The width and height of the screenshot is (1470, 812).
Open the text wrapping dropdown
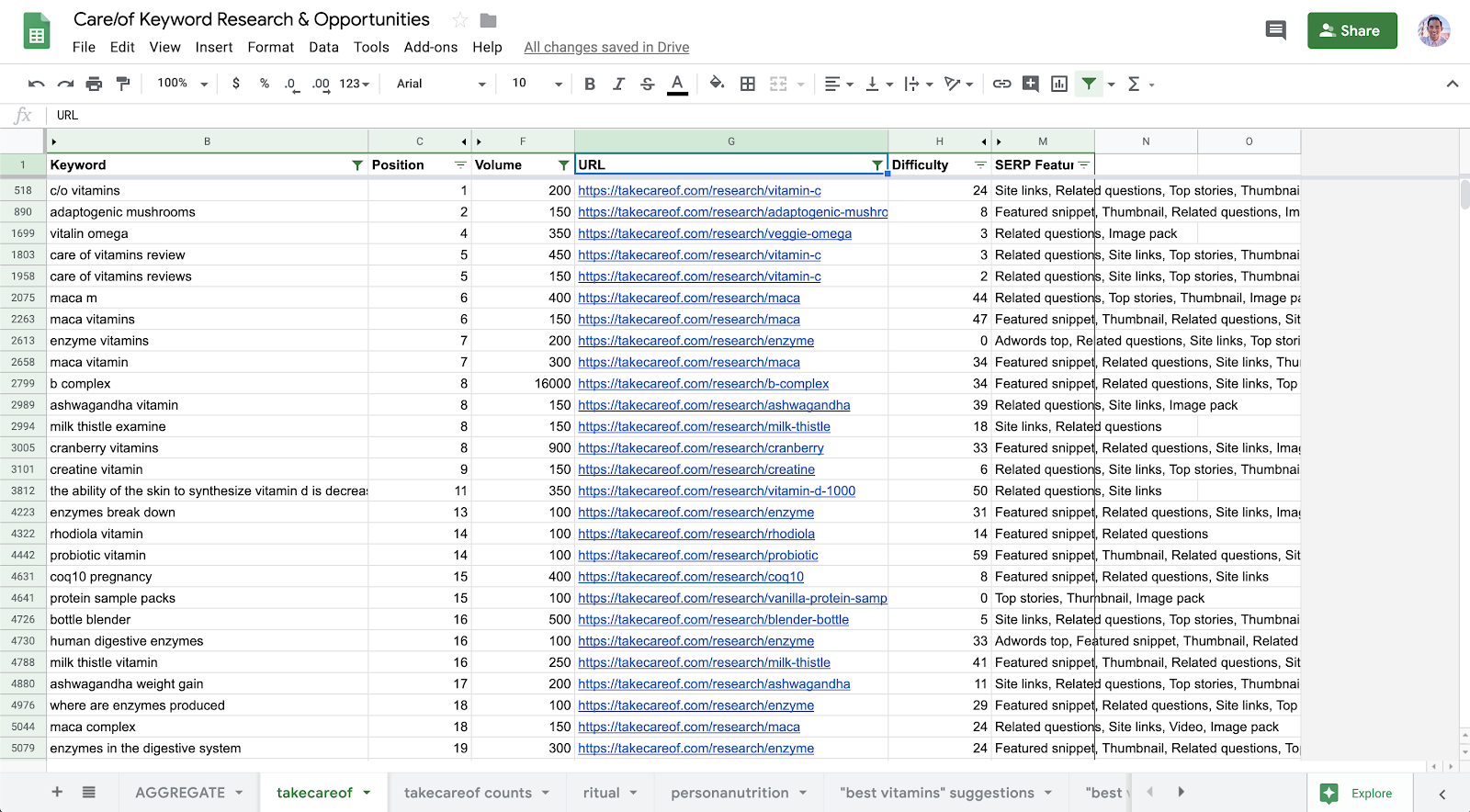pyautogui.click(x=919, y=84)
